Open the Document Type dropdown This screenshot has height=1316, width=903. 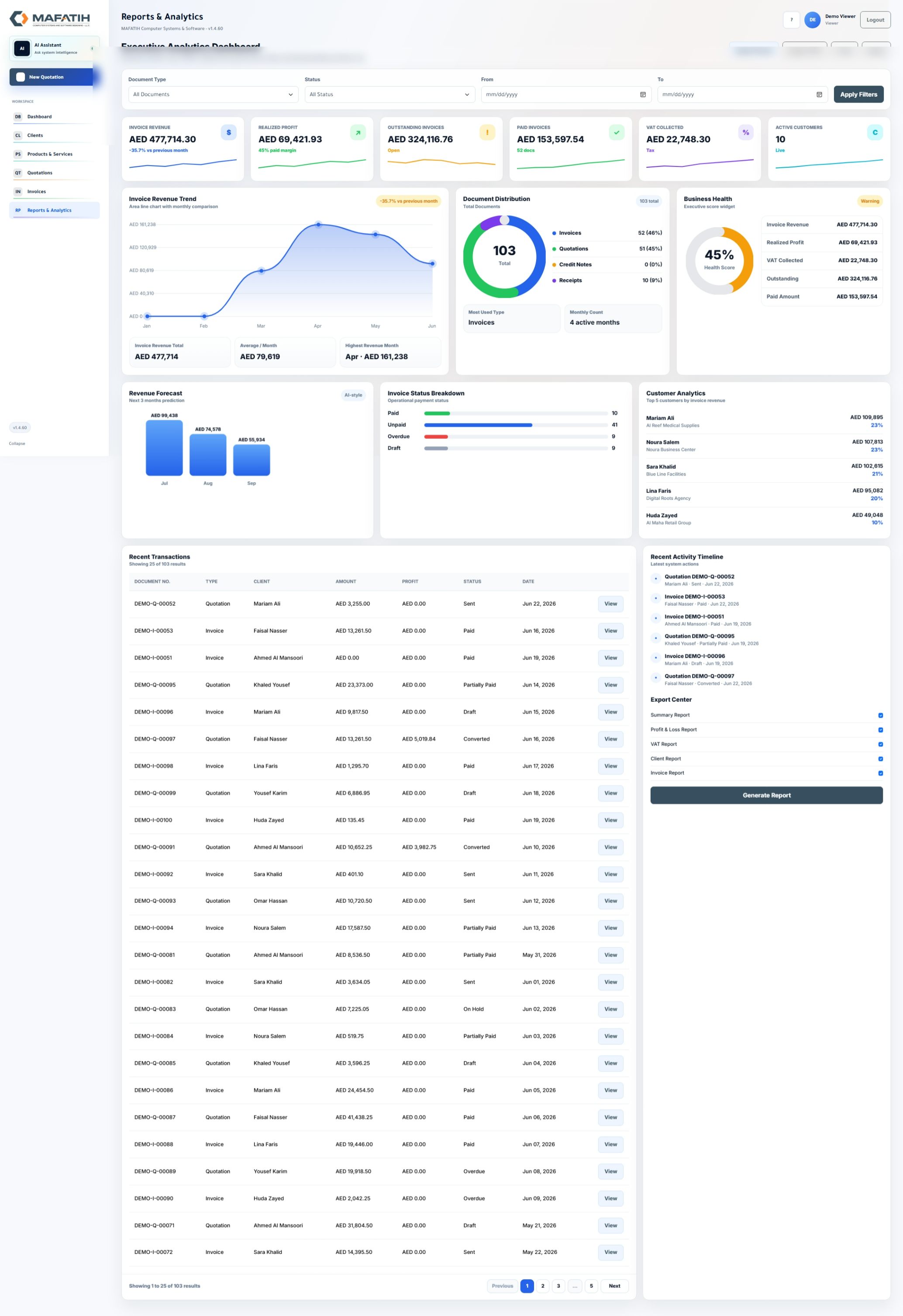pos(214,95)
